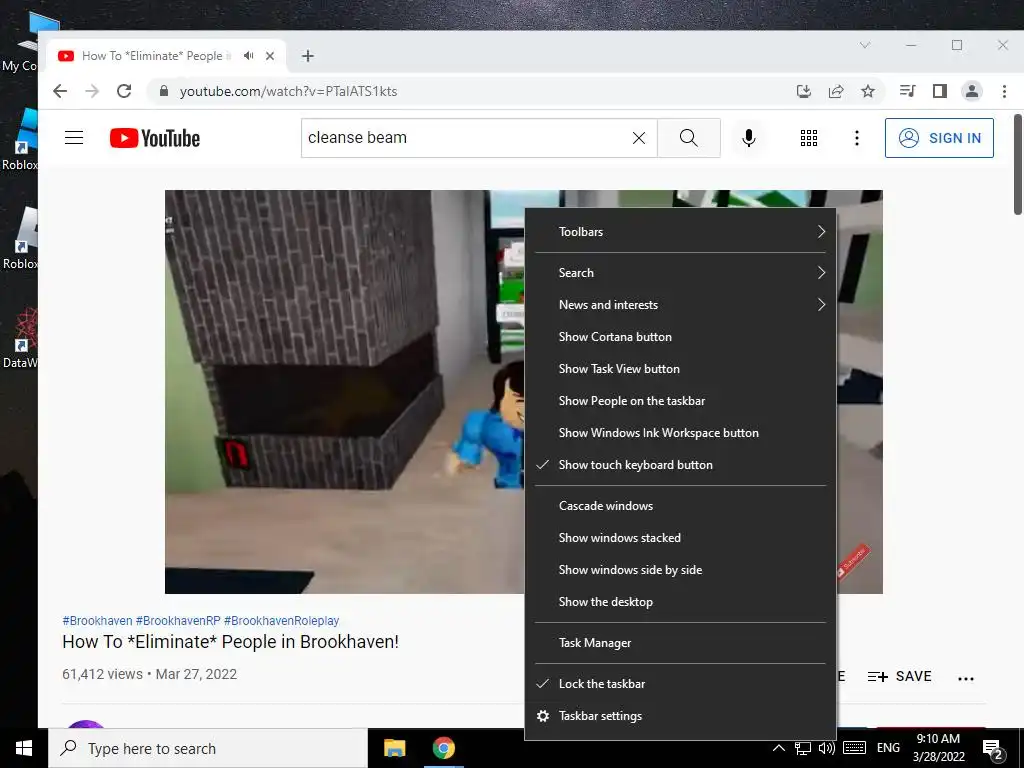The height and width of the screenshot is (768, 1024).
Task: Click the ENG language indicator
Action: [x=888, y=748]
